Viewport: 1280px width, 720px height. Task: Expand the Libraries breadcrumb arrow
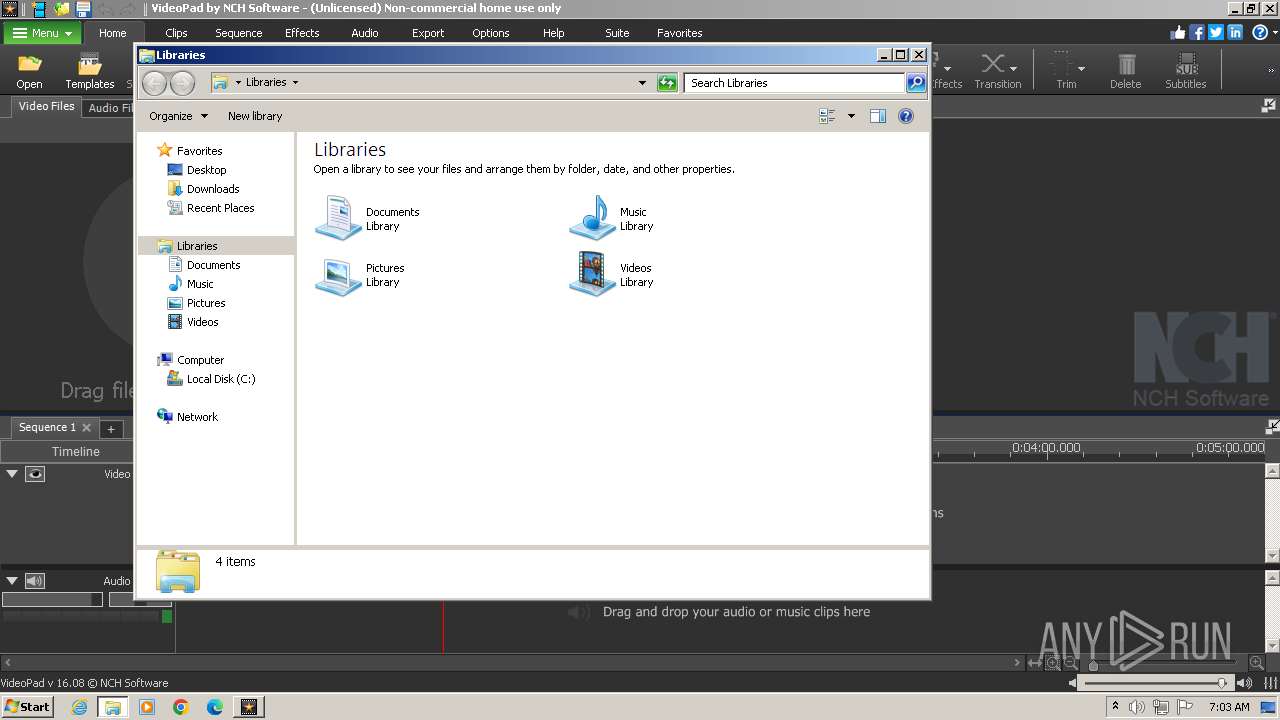pos(295,82)
